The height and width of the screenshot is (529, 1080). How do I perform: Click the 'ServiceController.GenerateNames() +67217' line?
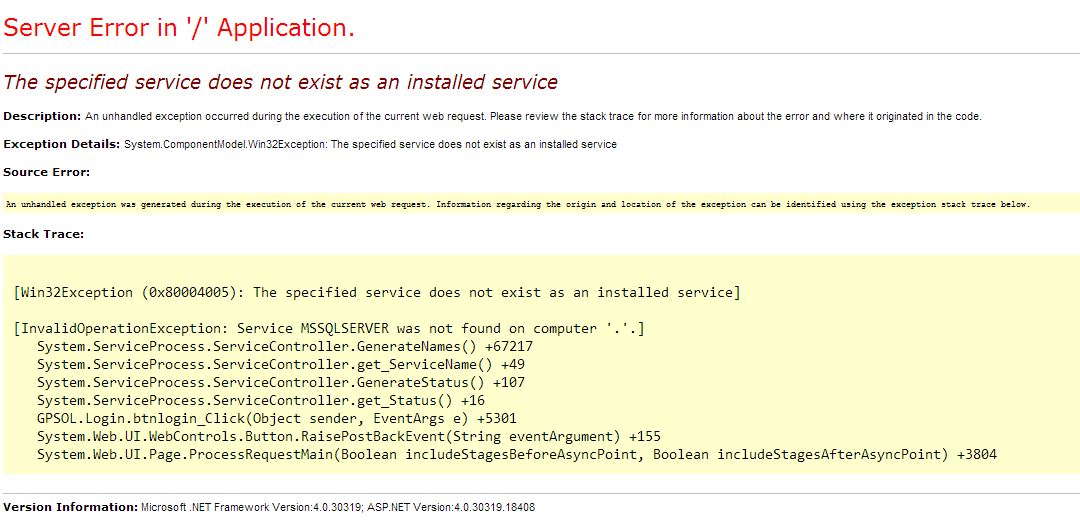285,346
